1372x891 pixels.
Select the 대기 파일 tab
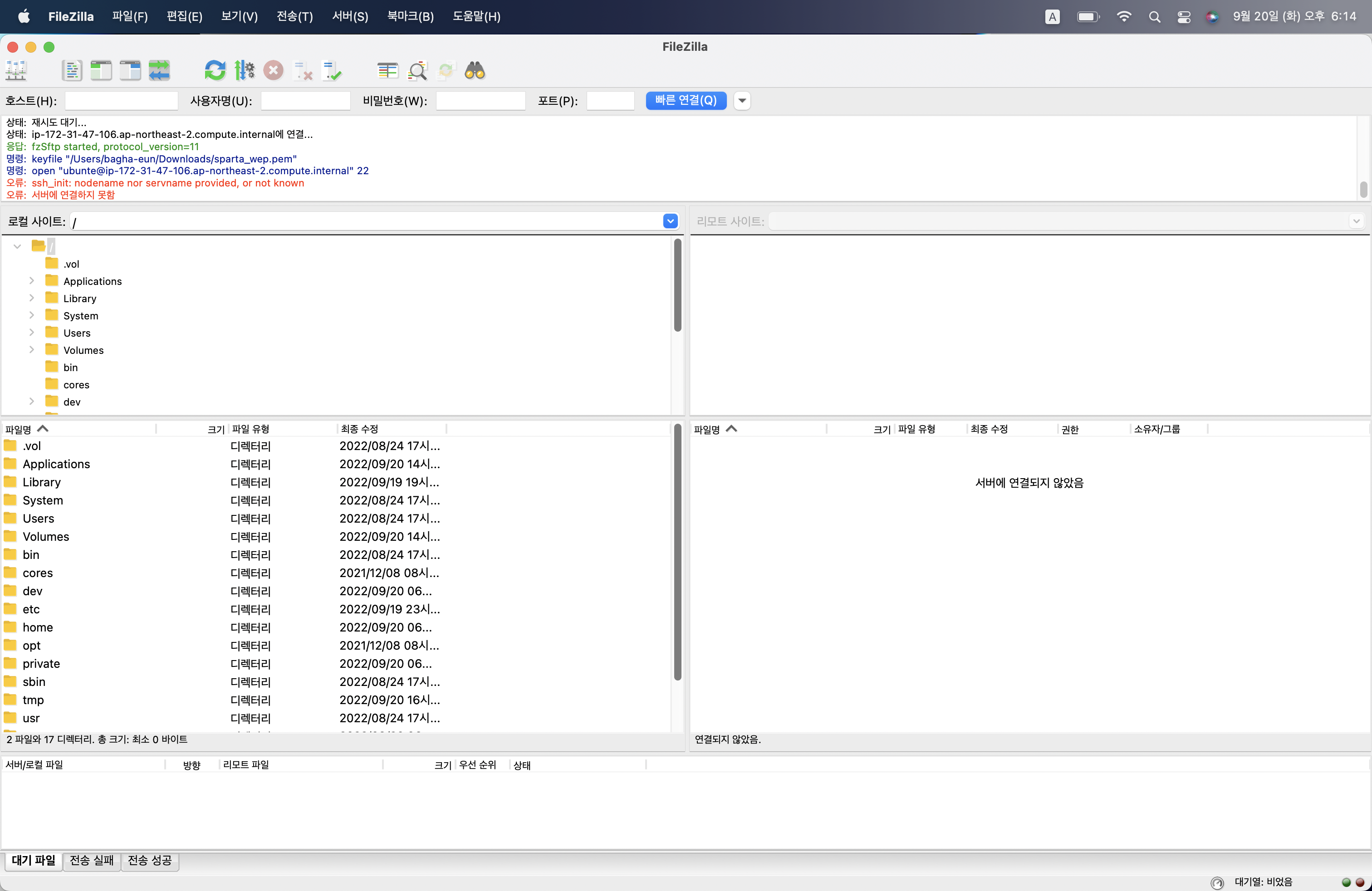pos(34,861)
